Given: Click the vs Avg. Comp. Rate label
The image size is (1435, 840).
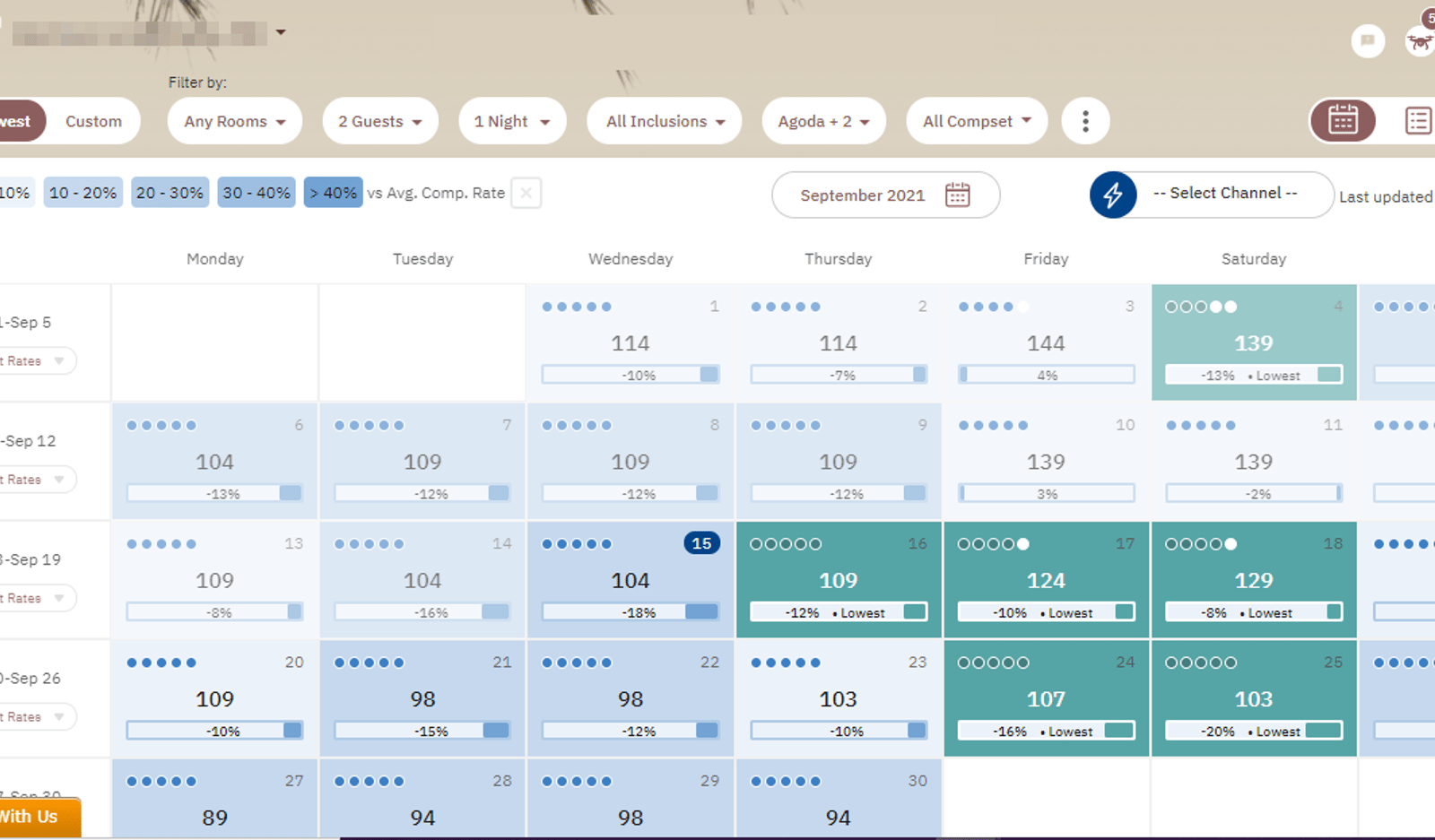Looking at the screenshot, I should [x=436, y=193].
